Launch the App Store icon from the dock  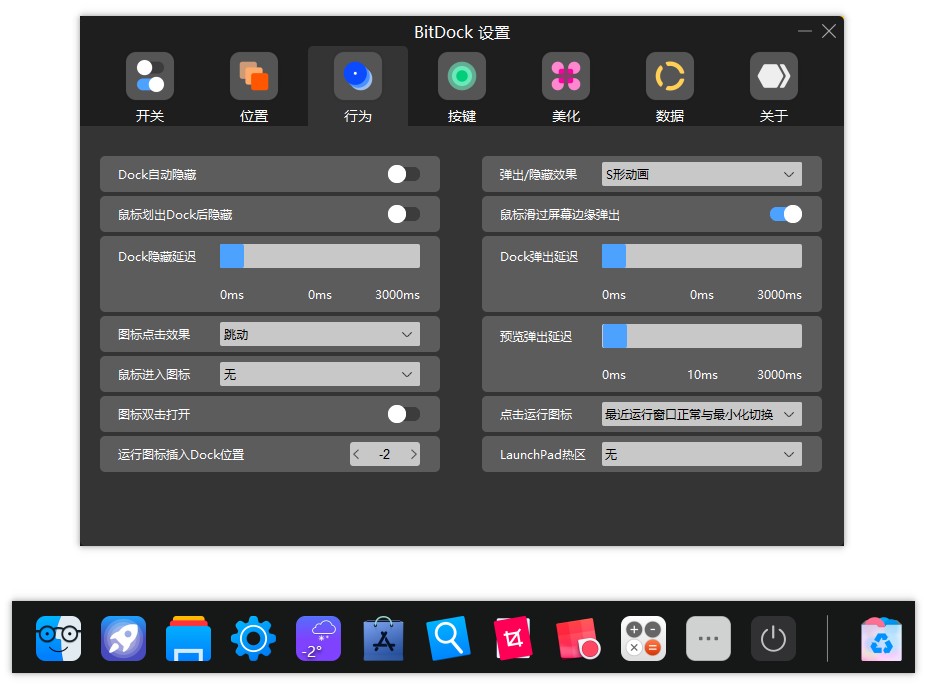(383, 637)
